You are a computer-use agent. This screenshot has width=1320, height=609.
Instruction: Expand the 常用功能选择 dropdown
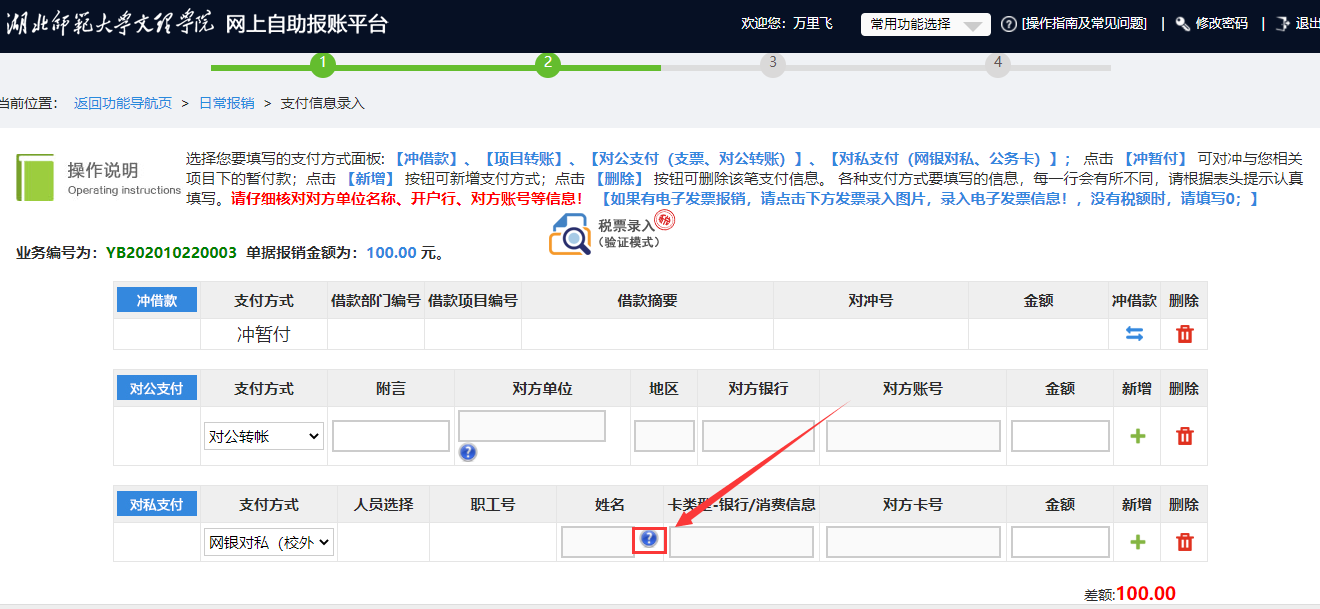click(x=925, y=24)
